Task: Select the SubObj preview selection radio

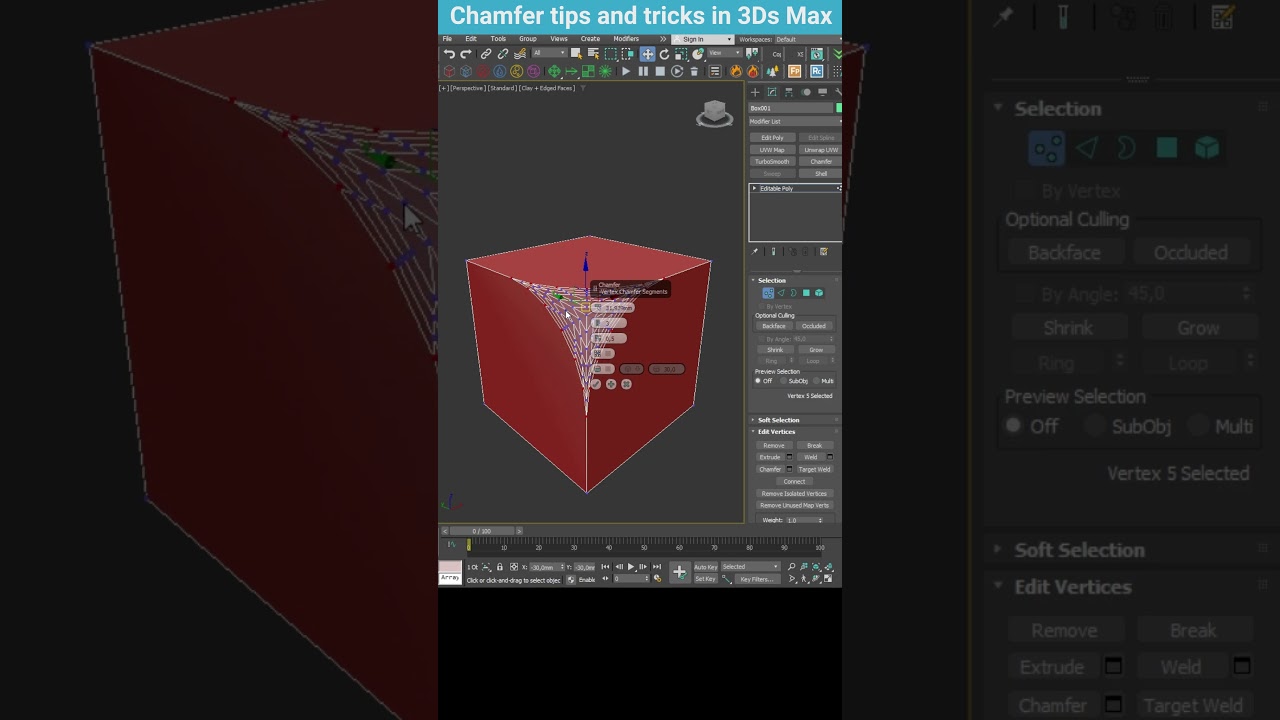Action: tap(785, 381)
